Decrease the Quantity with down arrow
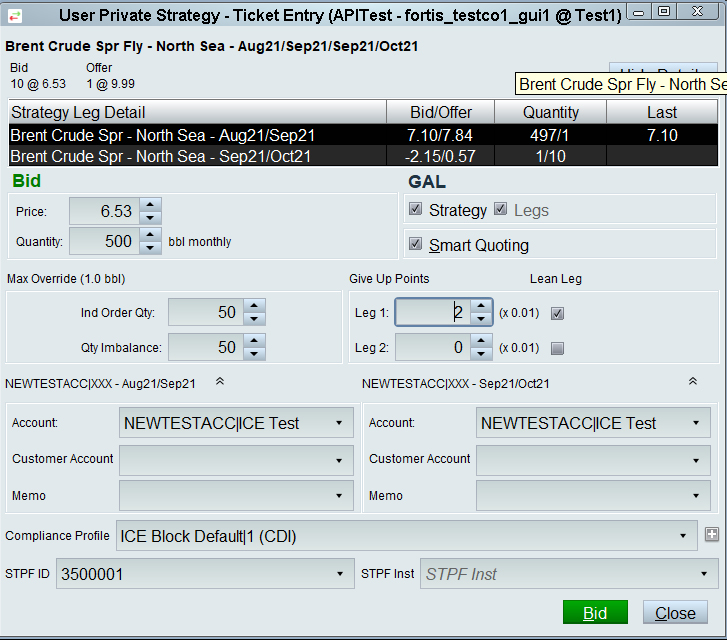This screenshot has width=727, height=640. coord(150,247)
